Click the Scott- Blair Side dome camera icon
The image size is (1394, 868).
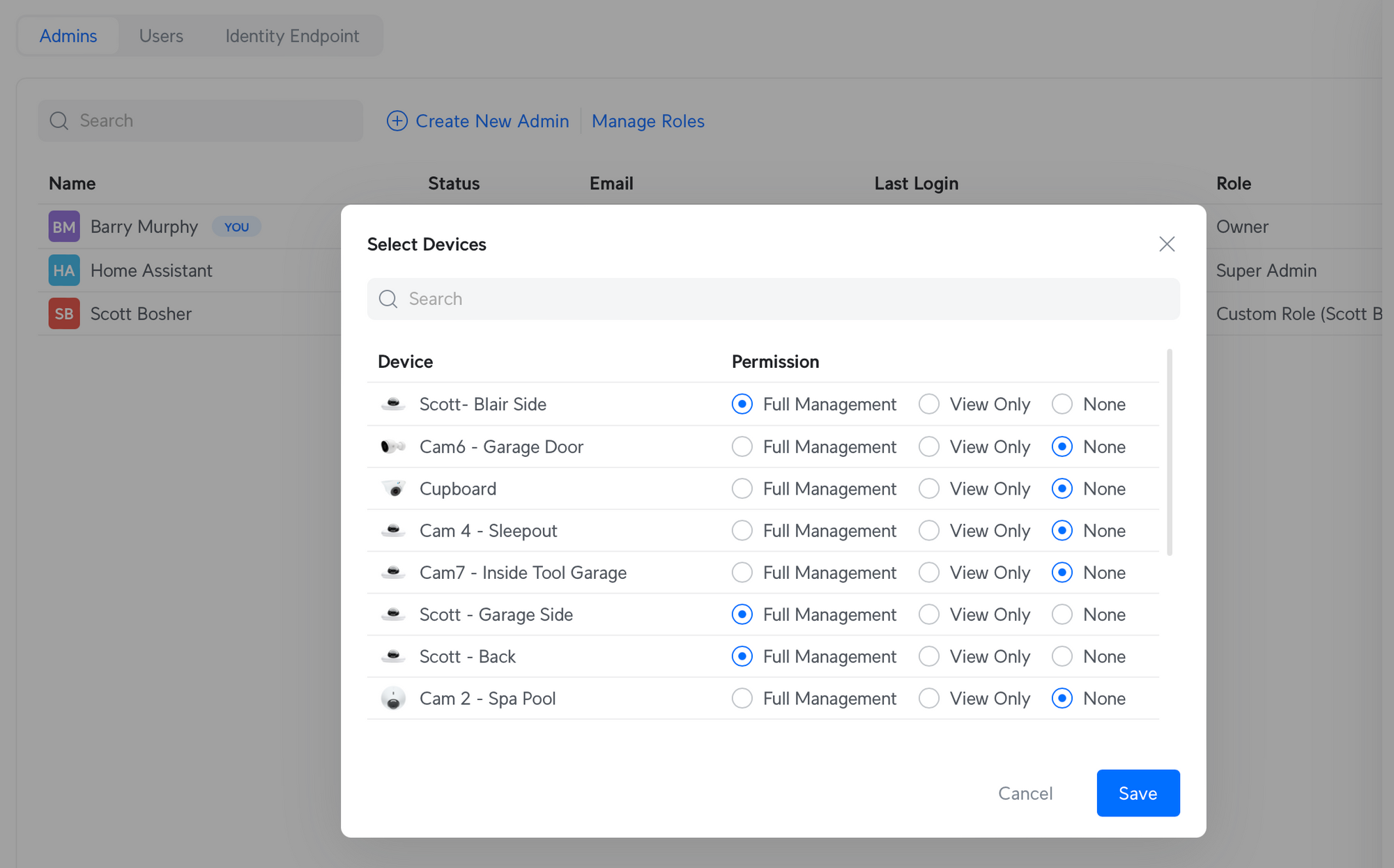coord(393,404)
